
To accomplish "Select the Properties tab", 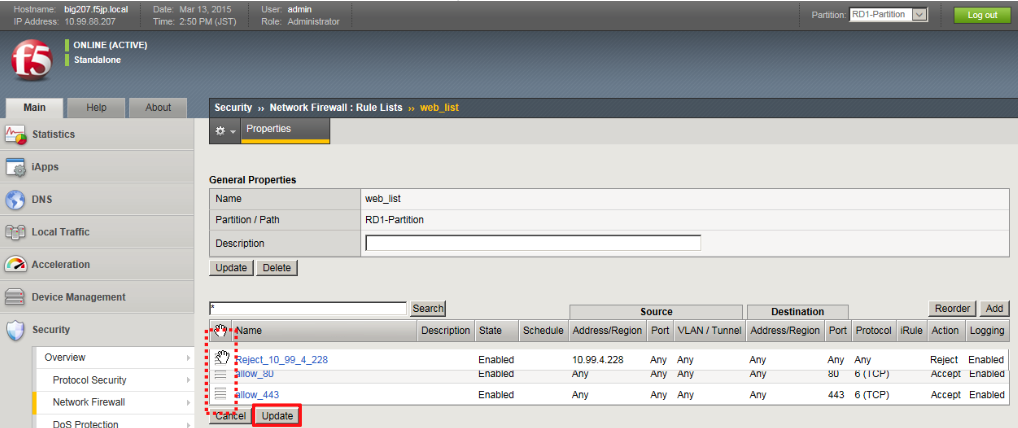I will pos(285,129).
